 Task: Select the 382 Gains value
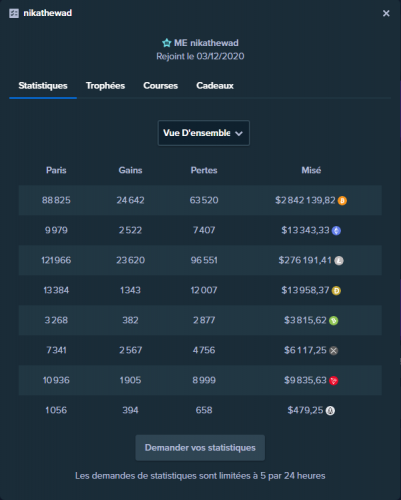pyautogui.click(x=130, y=320)
